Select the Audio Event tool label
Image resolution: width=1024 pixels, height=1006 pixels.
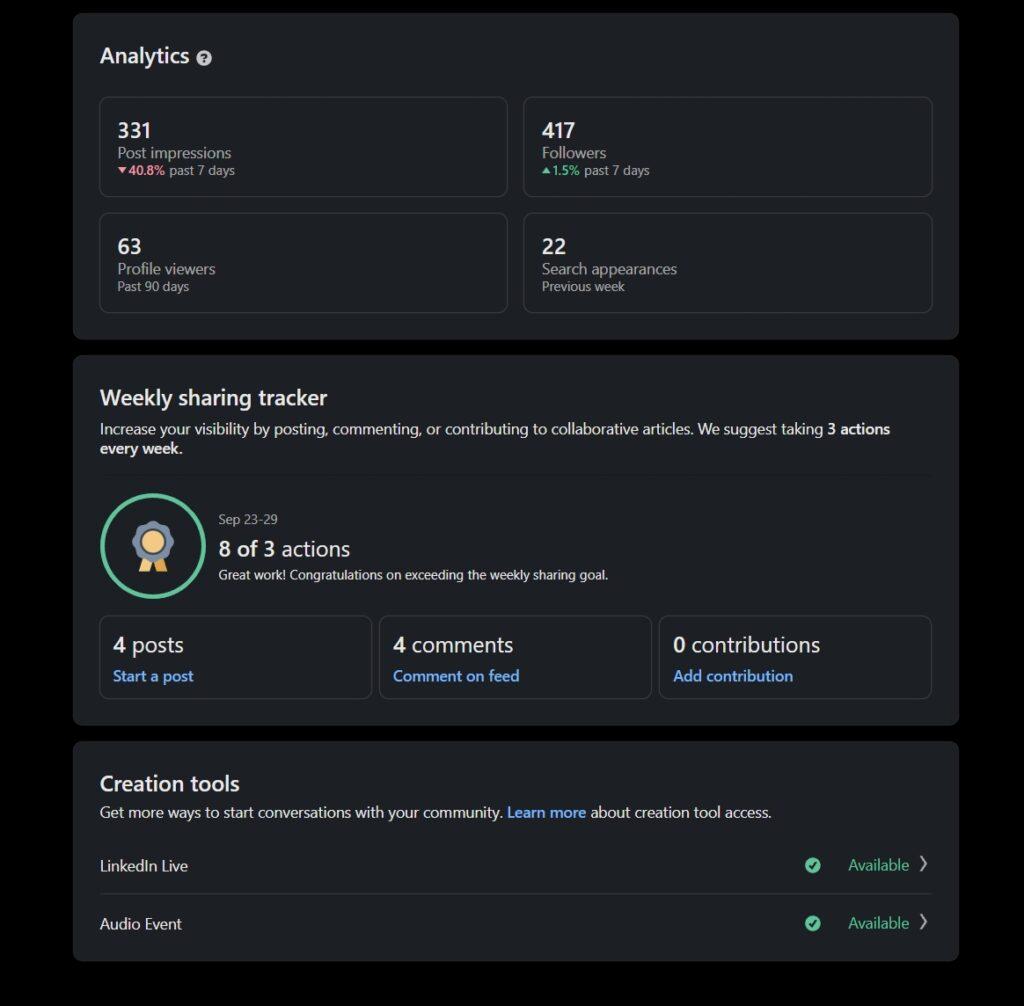coord(141,924)
